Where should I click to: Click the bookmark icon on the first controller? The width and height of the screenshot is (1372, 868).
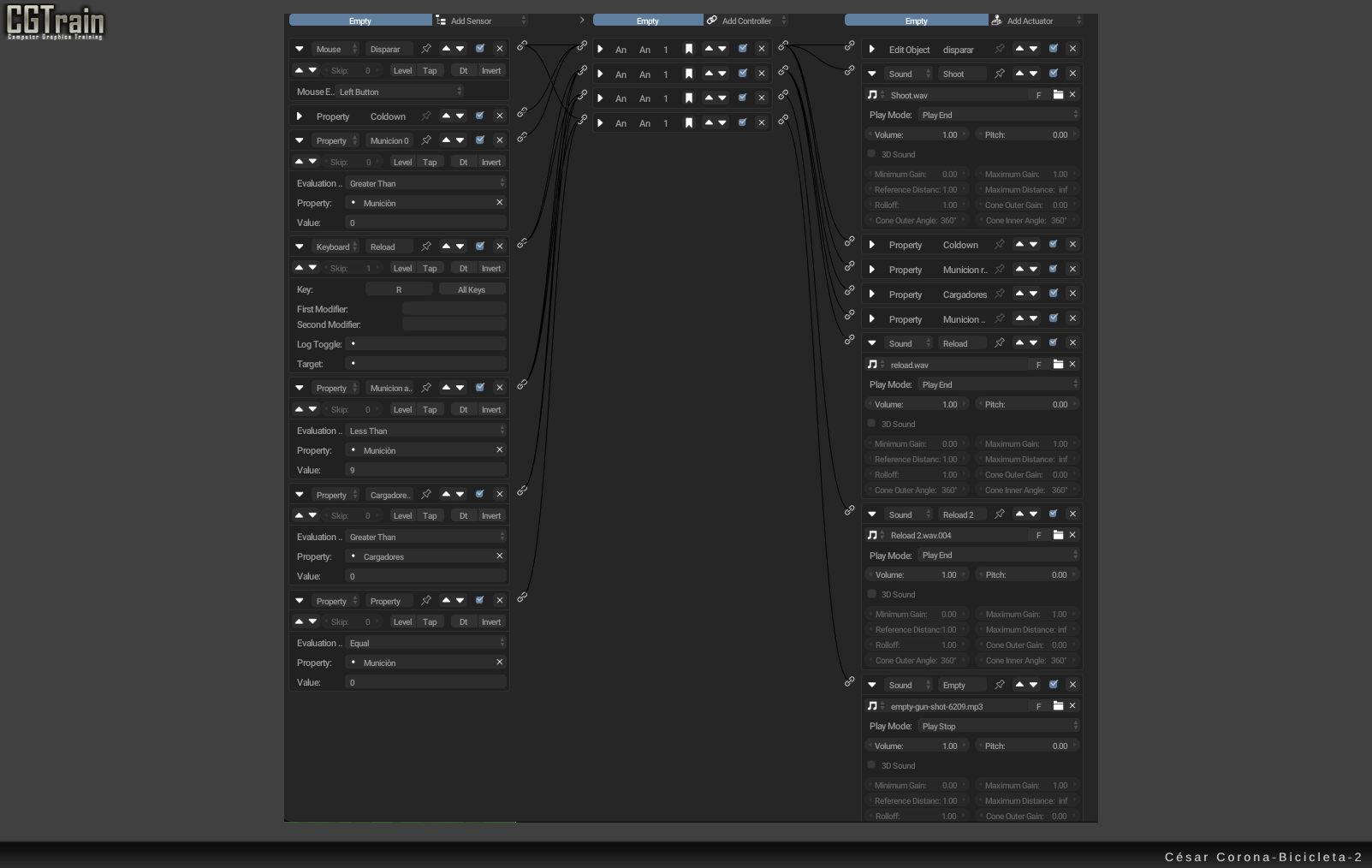(x=688, y=50)
